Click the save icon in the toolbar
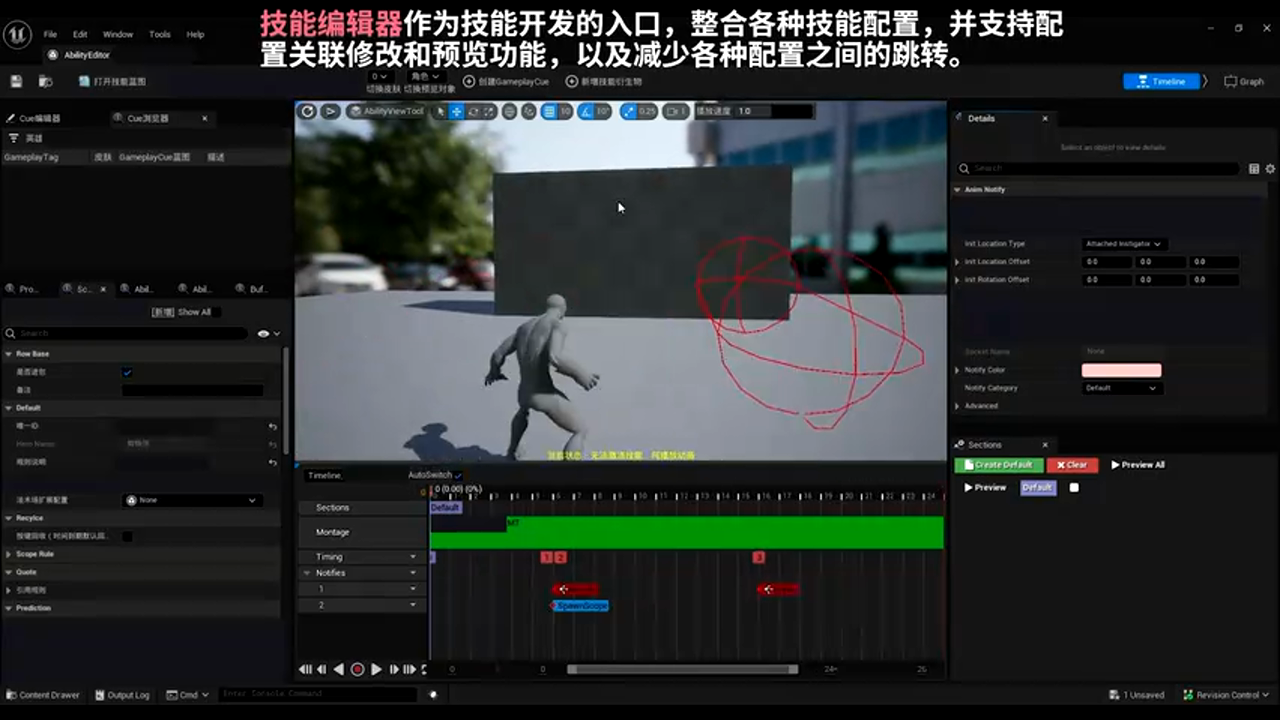This screenshot has width=1280, height=720. point(16,81)
